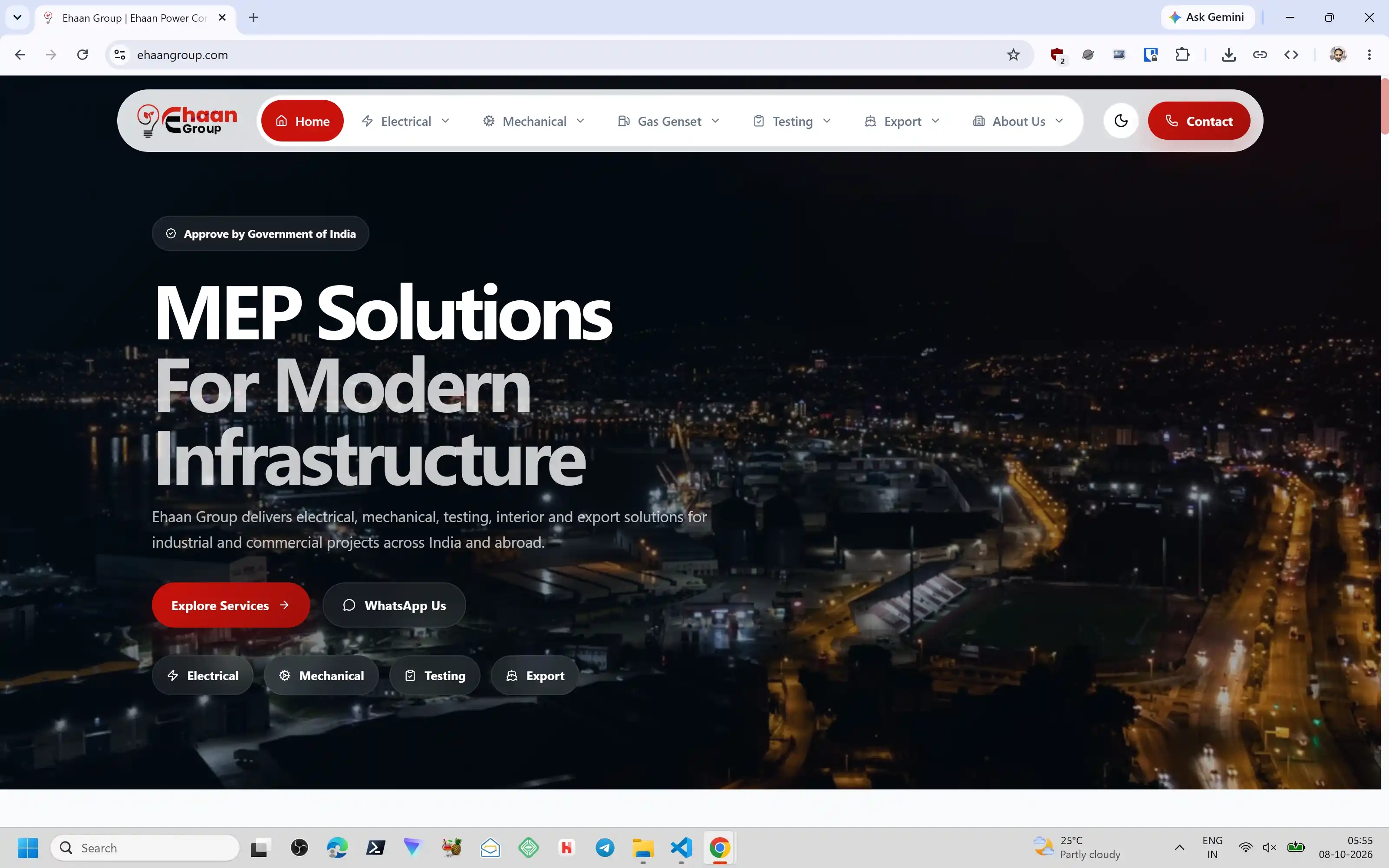The height and width of the screenshot is (868, 1389).
Task: Reload the page
Action: point(82,55)
